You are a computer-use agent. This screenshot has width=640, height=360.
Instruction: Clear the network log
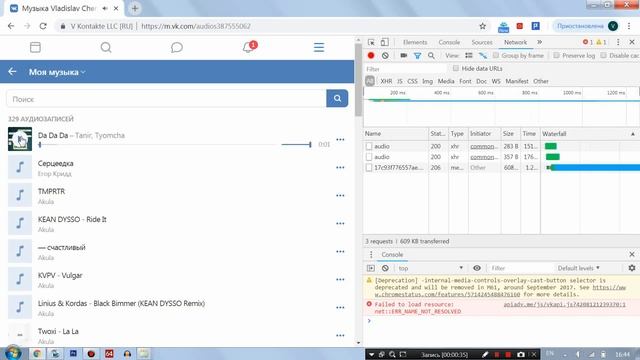point(385,55)
